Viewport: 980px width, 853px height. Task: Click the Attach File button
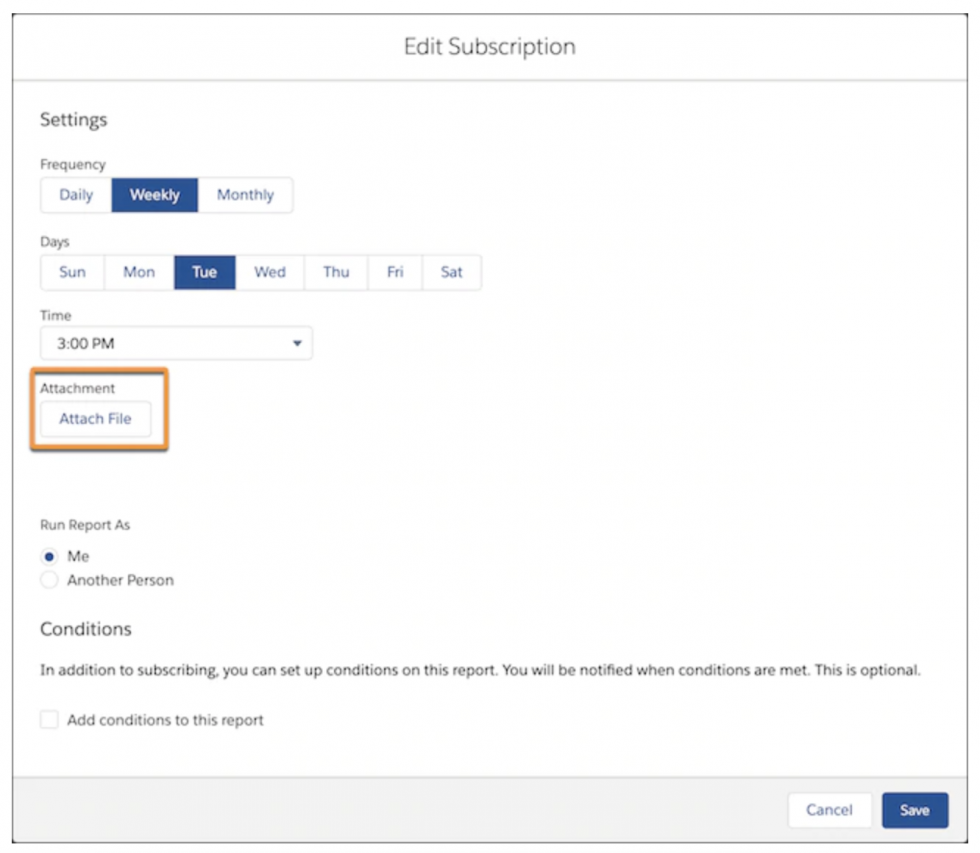click(x=94, y=419)
